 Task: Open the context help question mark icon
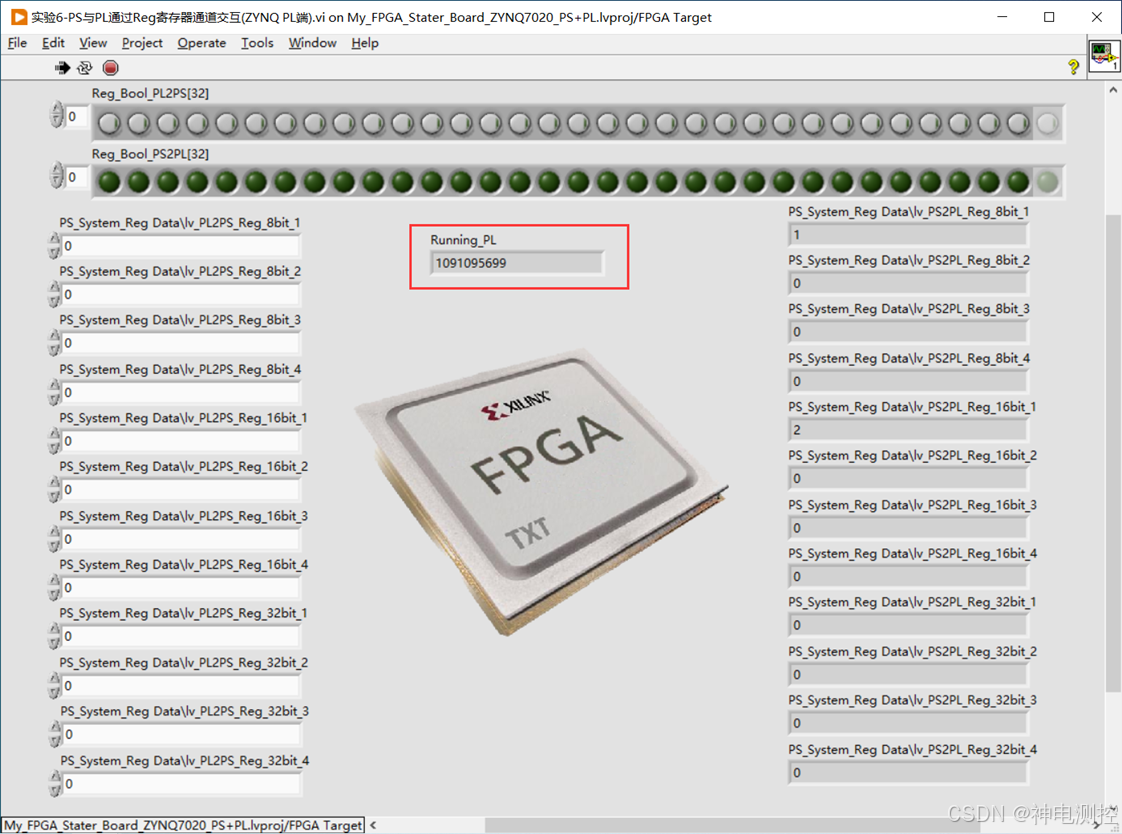pyautogui.click(x=1073, y=67)
